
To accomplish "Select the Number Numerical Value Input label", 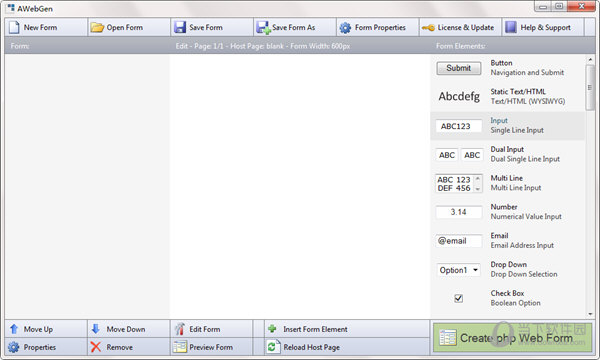I will click(x=526, y=212).
